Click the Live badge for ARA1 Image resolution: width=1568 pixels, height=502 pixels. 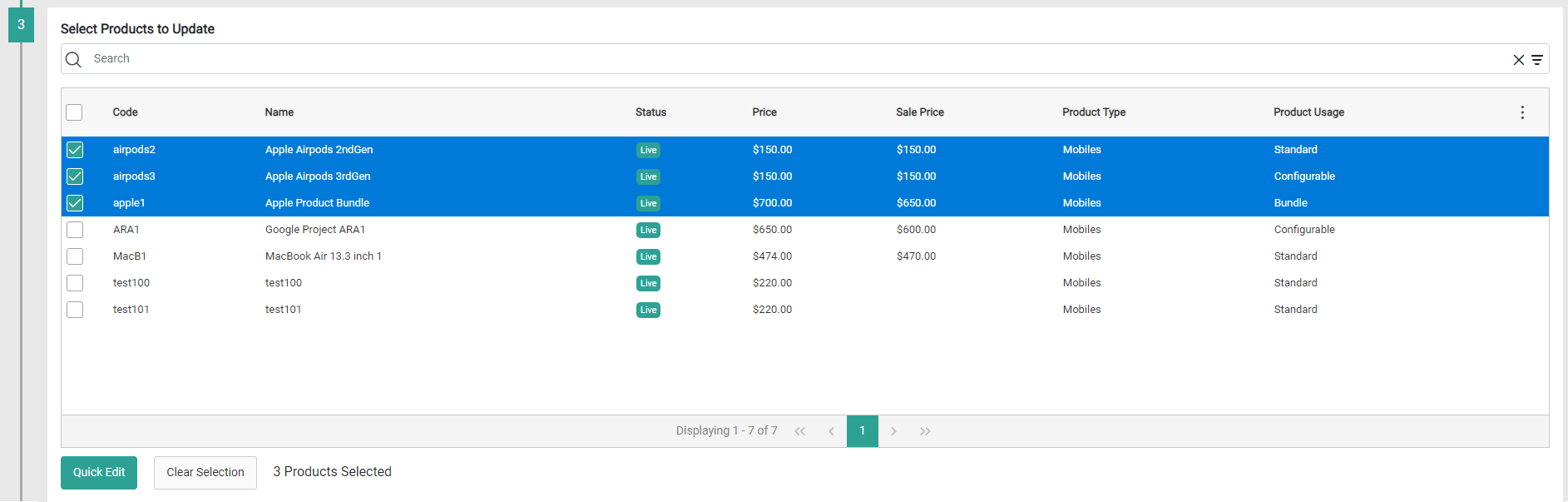click(x=648, y=231)
